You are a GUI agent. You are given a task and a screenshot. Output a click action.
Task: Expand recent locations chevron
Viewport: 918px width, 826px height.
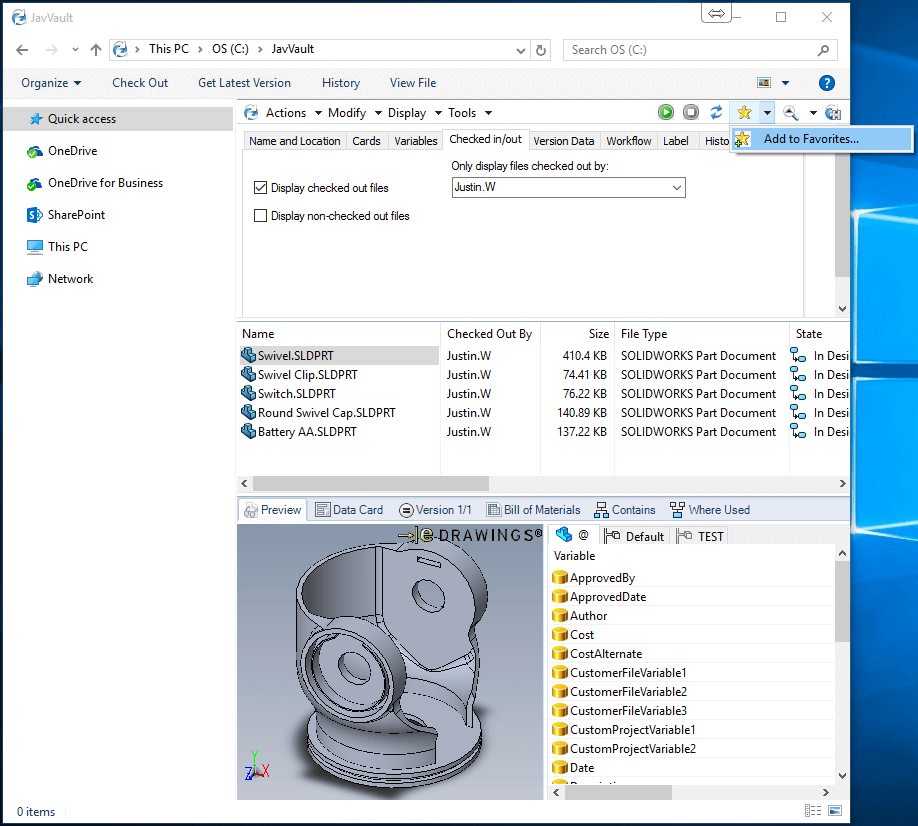pos(75,50)
